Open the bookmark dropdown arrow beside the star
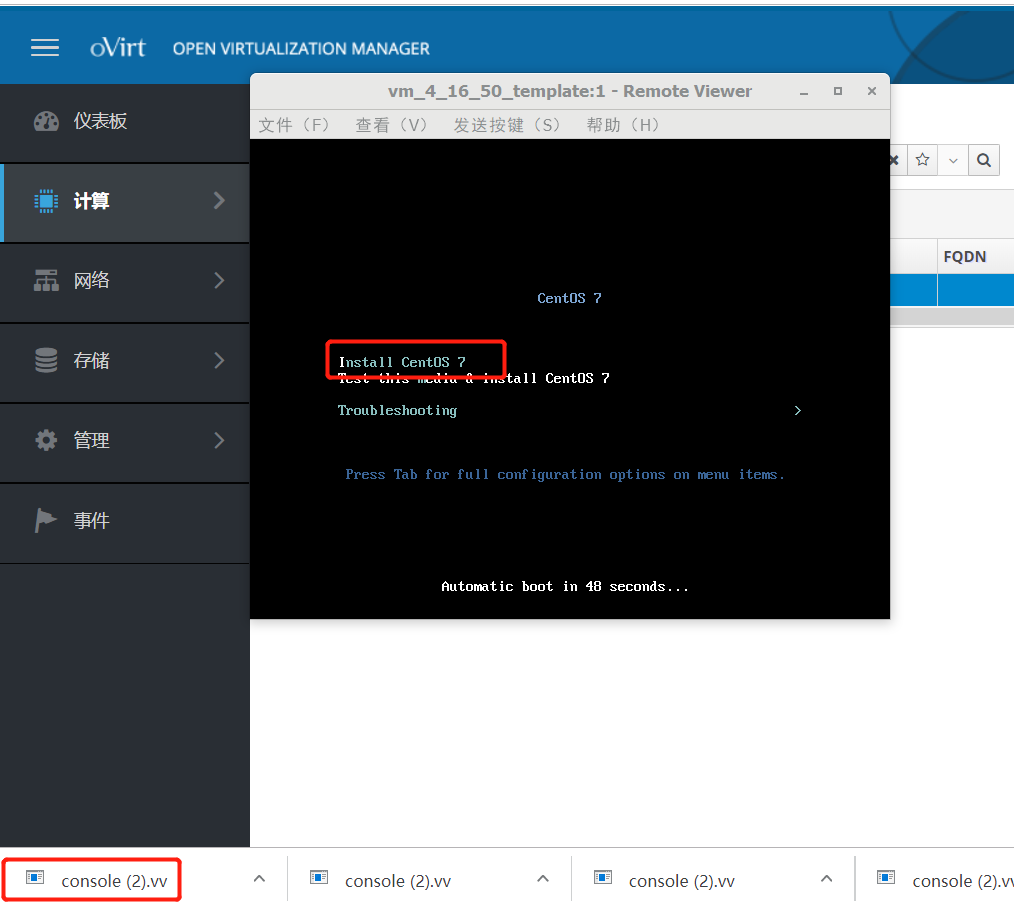 click(x=952, y=160)
